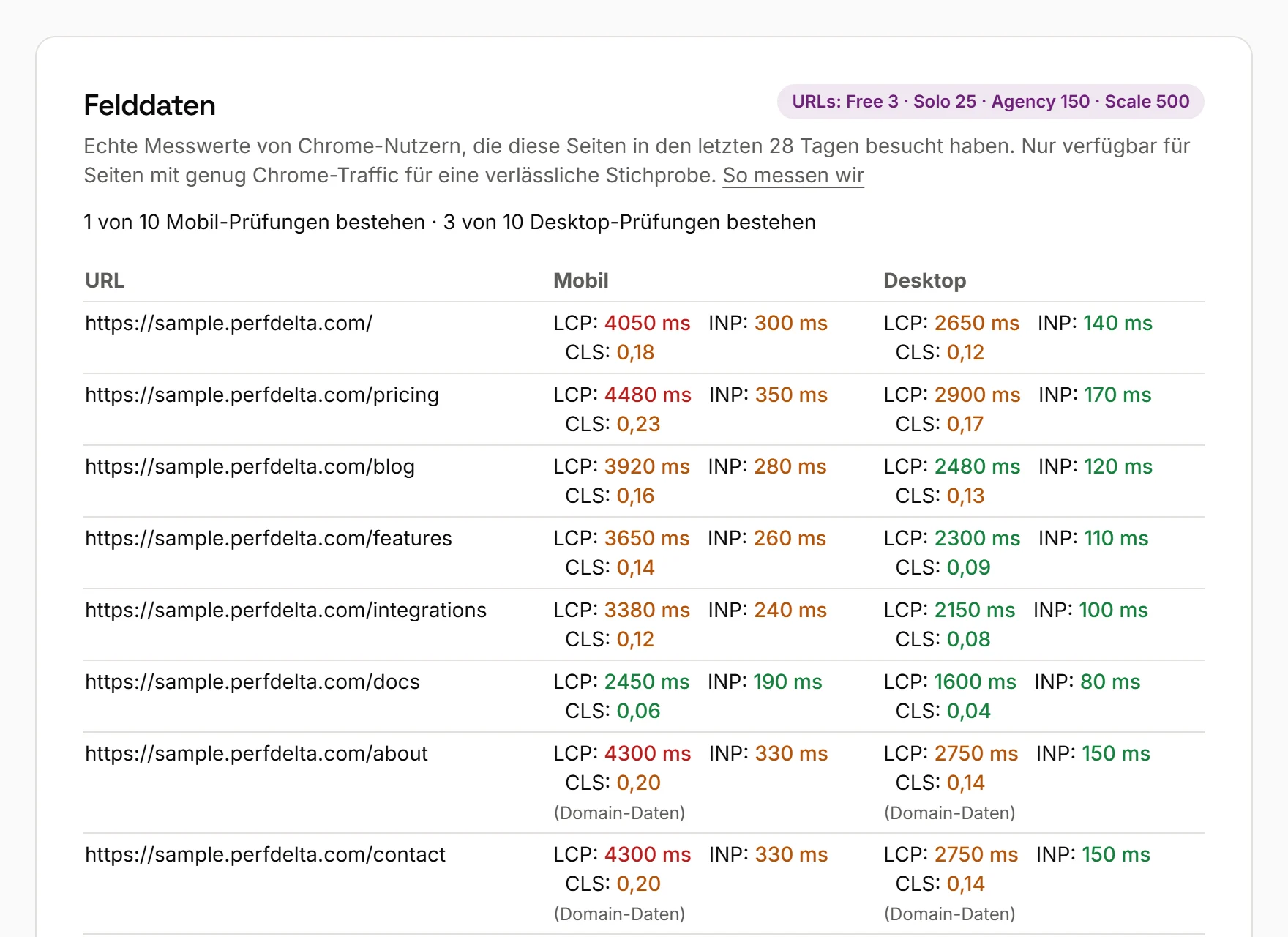Click mobile LCP value 3920 ms

pos(647,466)
